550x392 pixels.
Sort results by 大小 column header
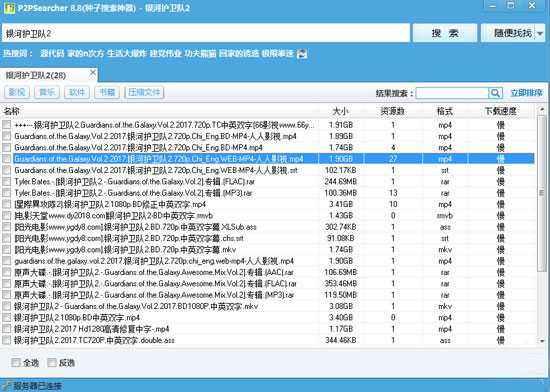(340, 111)
